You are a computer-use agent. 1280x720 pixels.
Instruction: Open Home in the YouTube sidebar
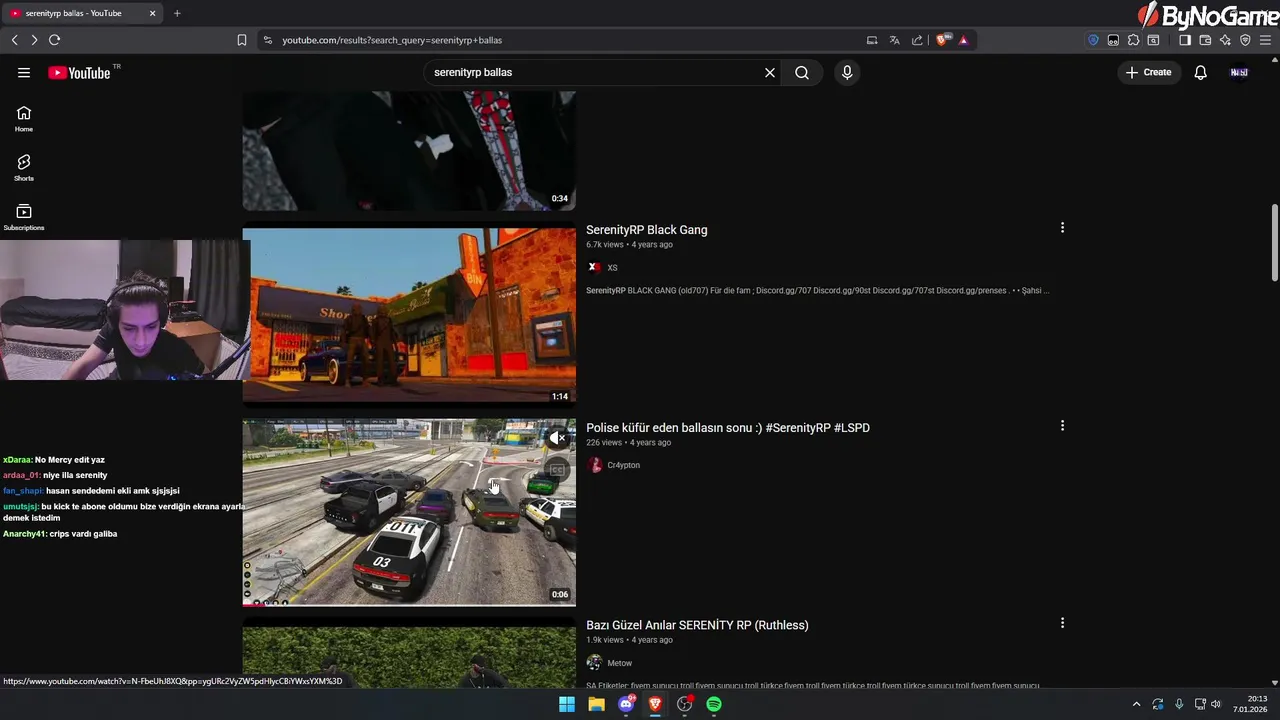tap(24, 119)
